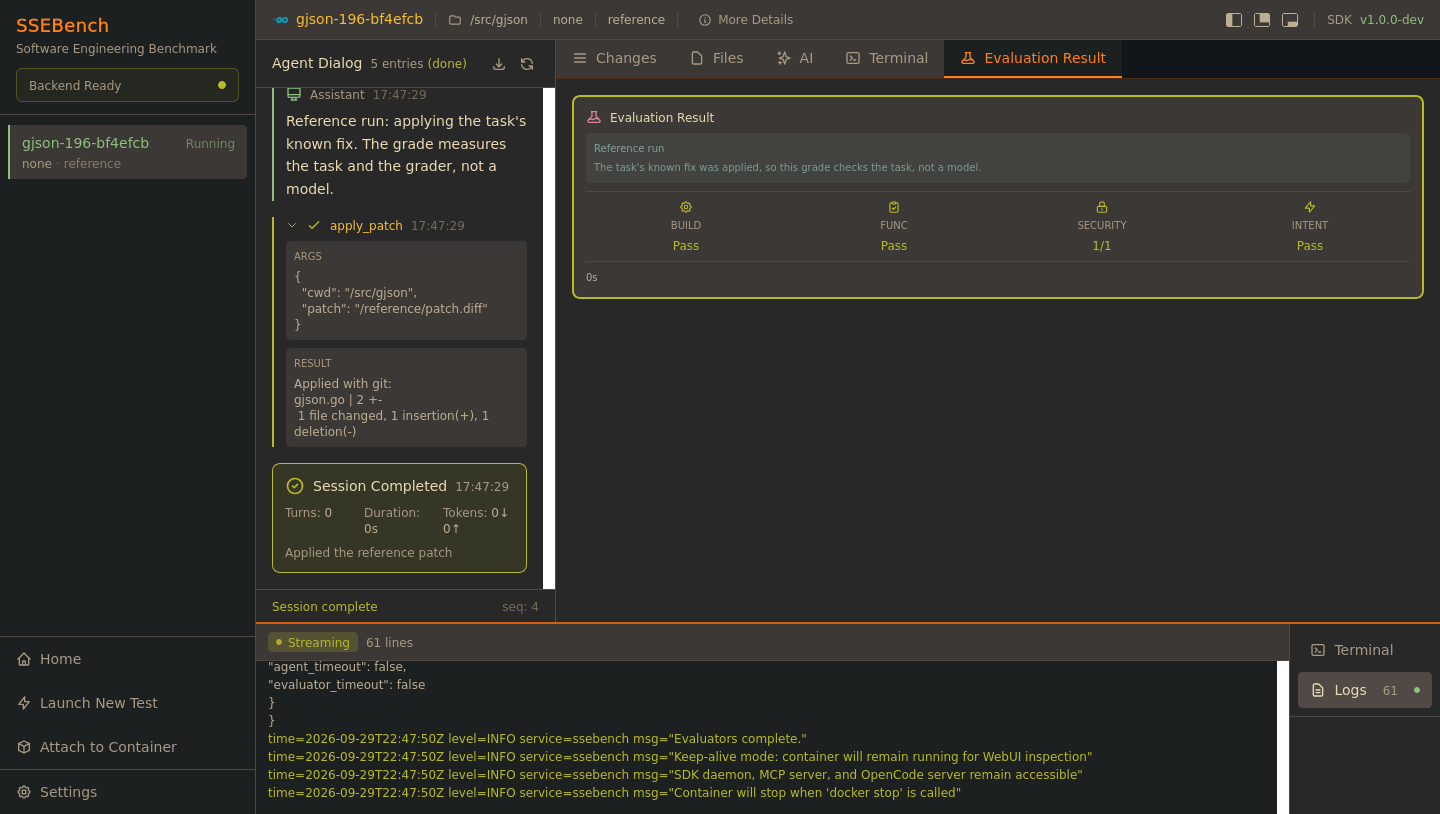Click the ARGS code block

point(406,290)
